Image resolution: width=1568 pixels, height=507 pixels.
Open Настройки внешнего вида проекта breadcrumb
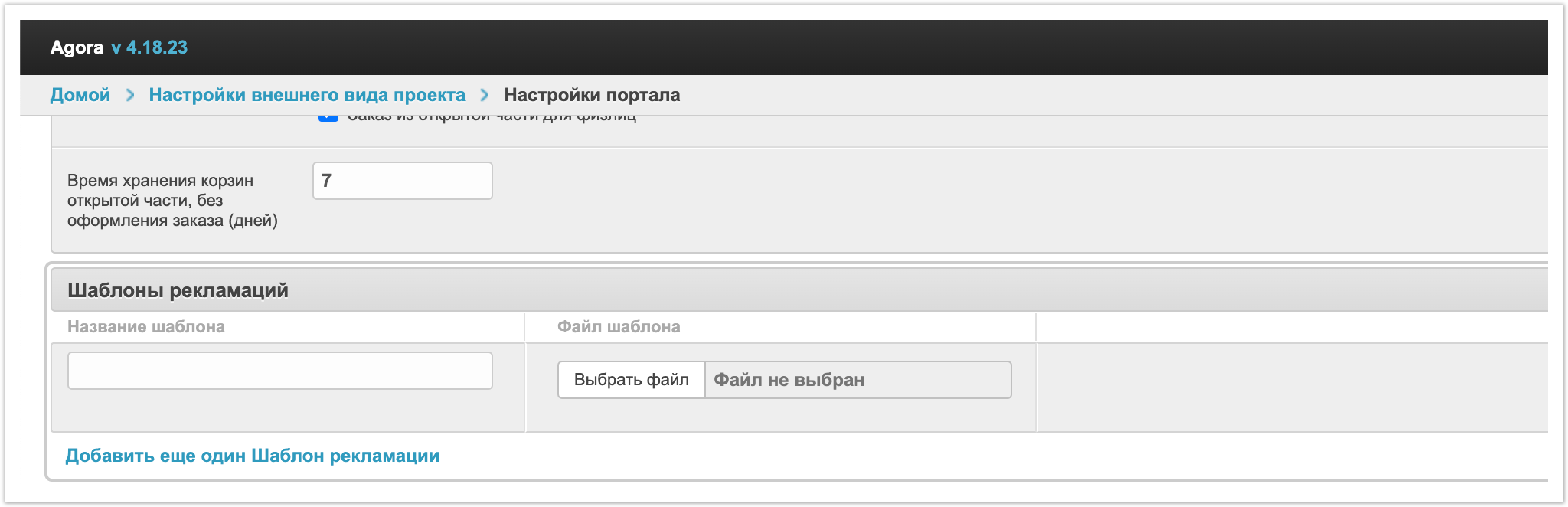pos(307,95)
